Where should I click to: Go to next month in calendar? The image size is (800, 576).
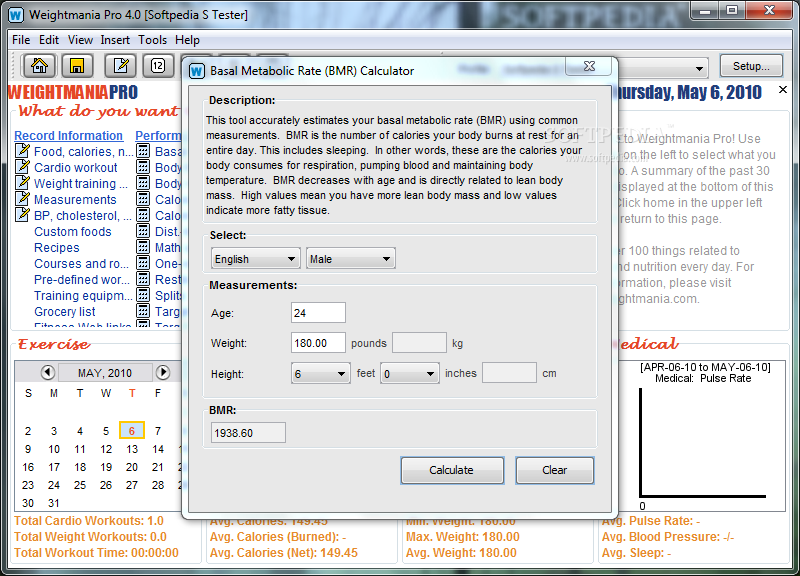coord(163,372)
